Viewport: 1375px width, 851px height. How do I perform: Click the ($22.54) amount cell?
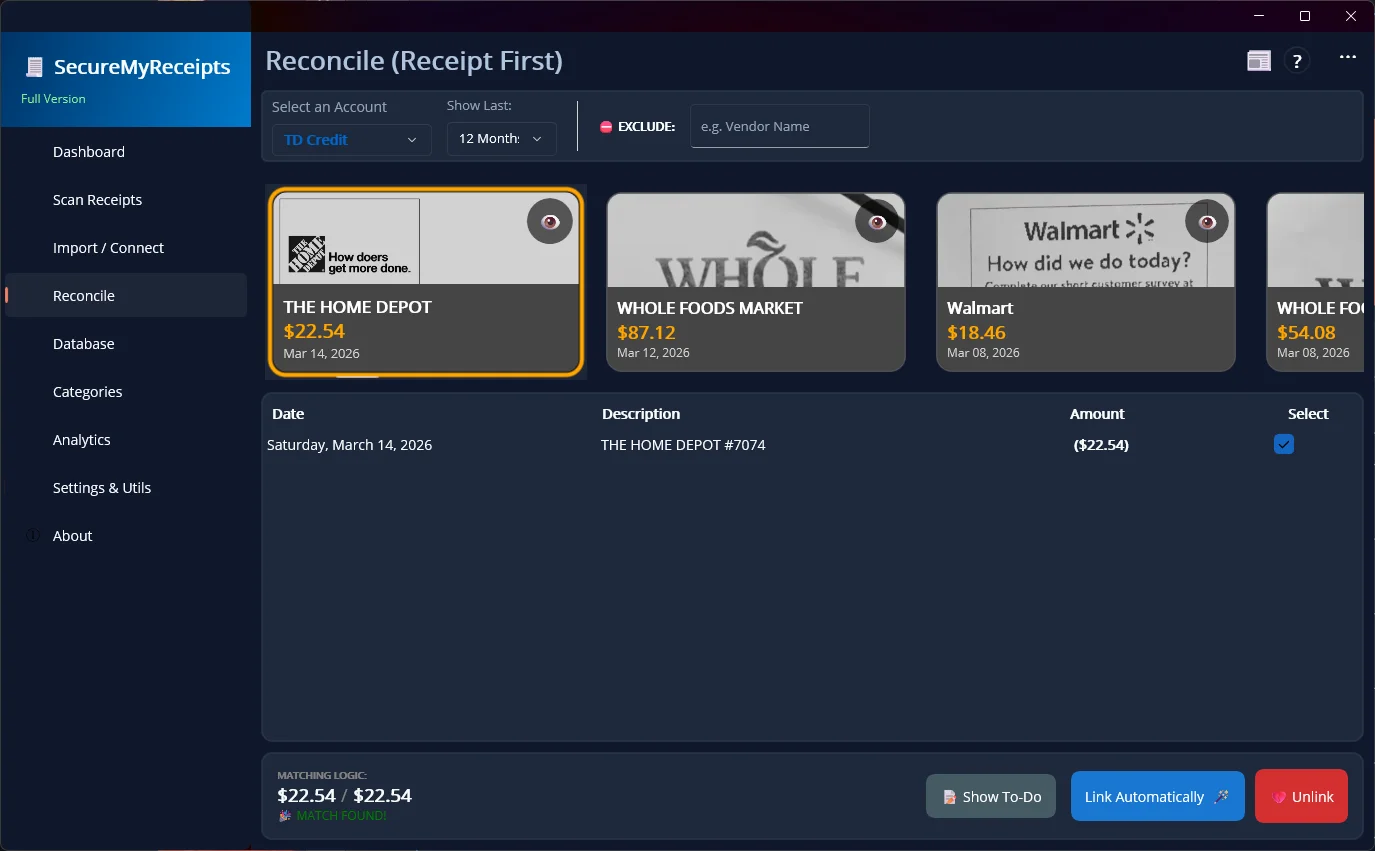tap(1101, 445)
